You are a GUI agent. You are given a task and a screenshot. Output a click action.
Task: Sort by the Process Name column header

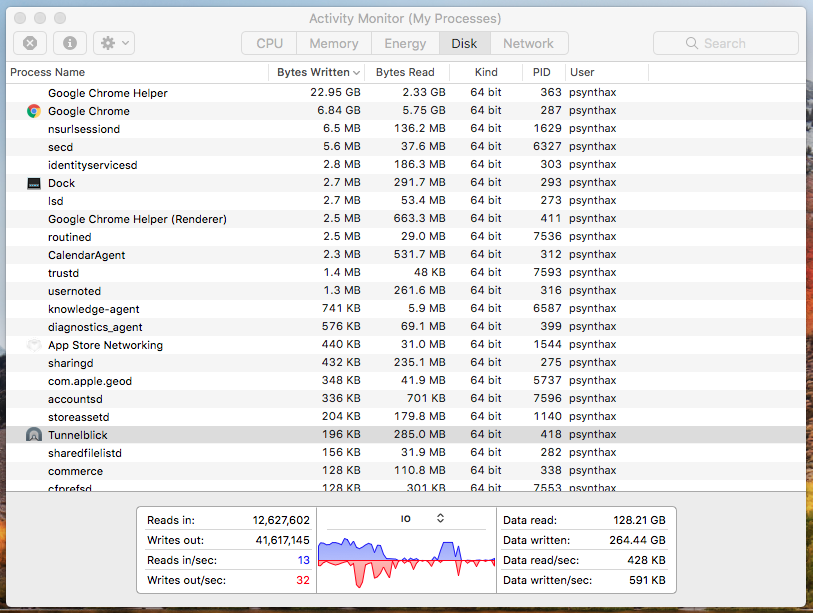coord(137,72)
